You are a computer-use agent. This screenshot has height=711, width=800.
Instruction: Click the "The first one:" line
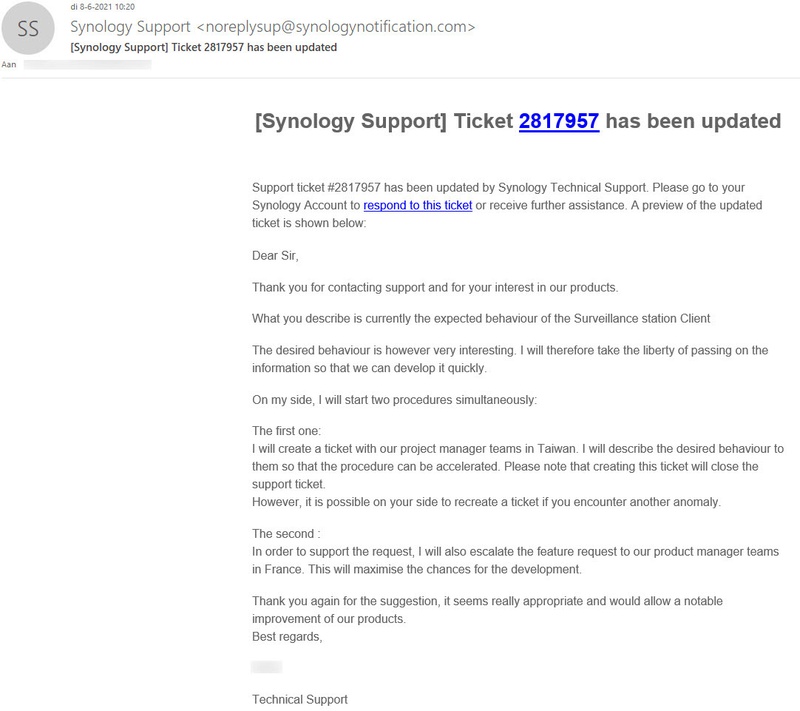[286, 431]
